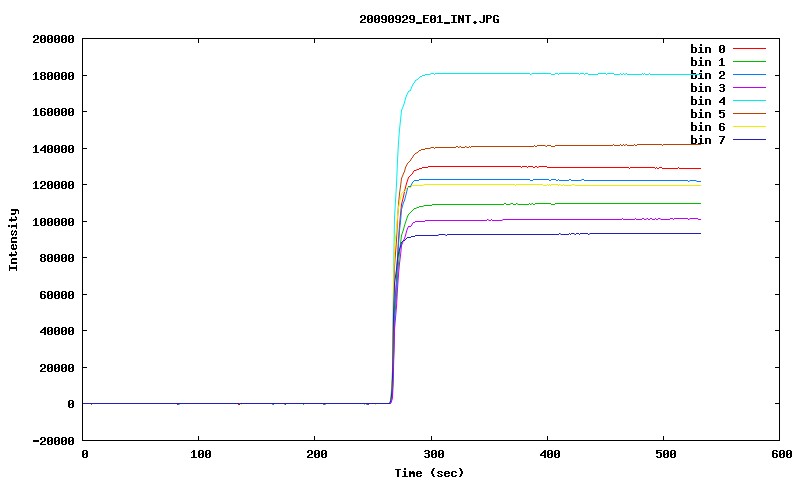Viewport: 800px width, 480px height.
Task: Click the 'bin 3' legend label
Action: point(708,88)
